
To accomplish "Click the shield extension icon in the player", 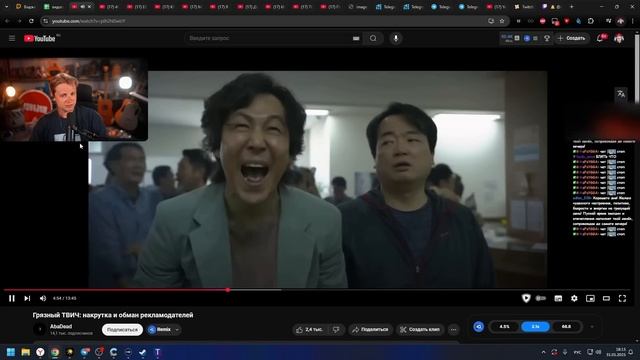I will [x=526, y=298].
